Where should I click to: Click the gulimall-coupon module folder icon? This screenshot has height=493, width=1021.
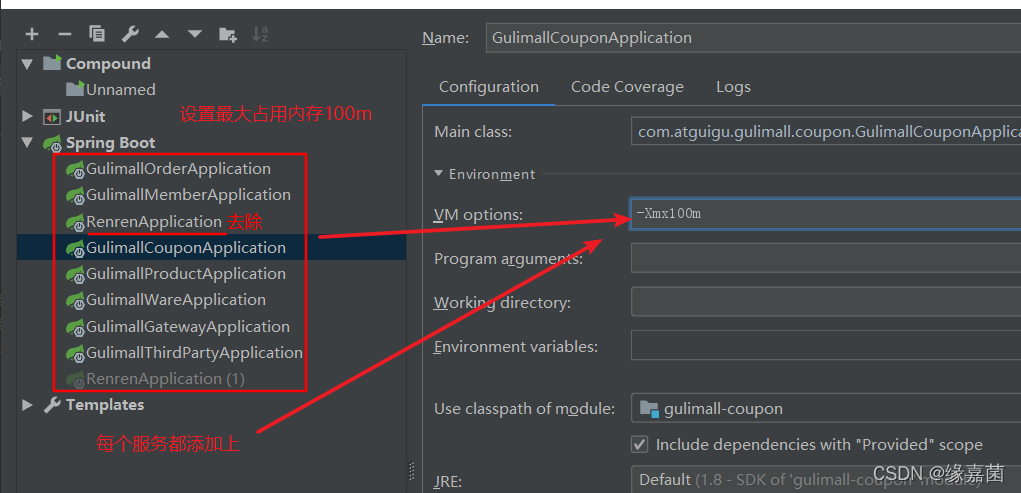(x=649, y=409)
